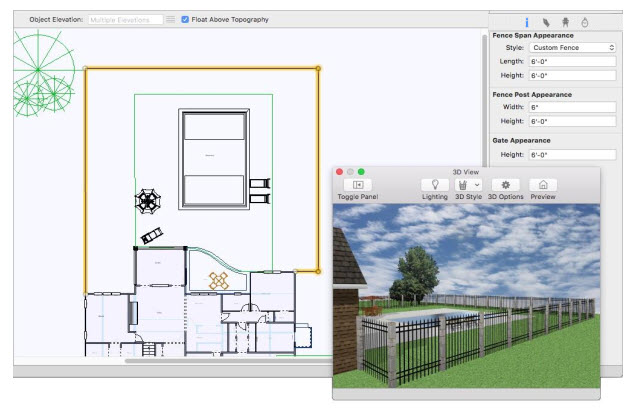Select the fourth inspector tab icon

pyautogui.click(x=585, y=22)
